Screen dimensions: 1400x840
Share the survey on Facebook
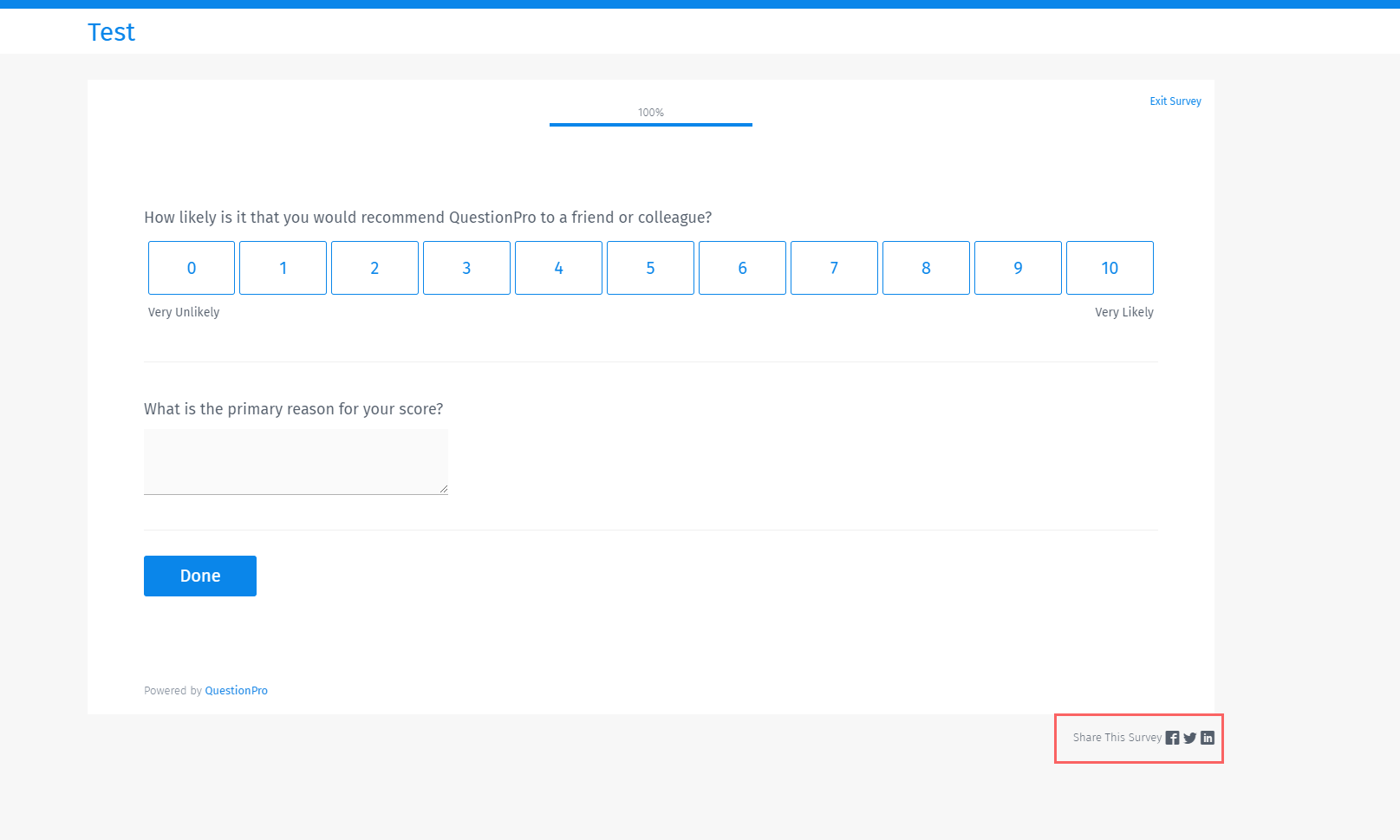1172,738
